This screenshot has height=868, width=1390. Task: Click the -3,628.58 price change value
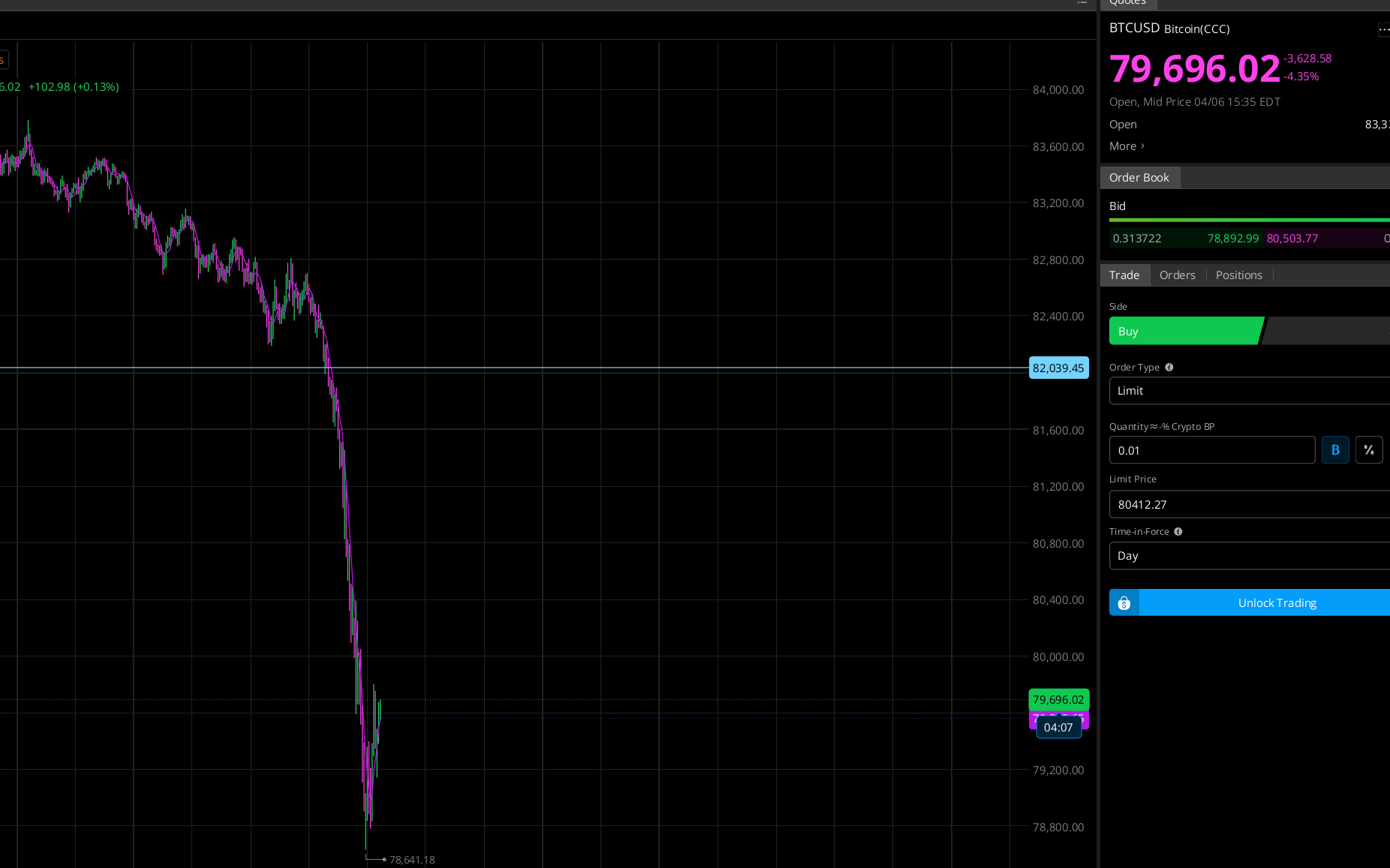(x=1307, y=59)
